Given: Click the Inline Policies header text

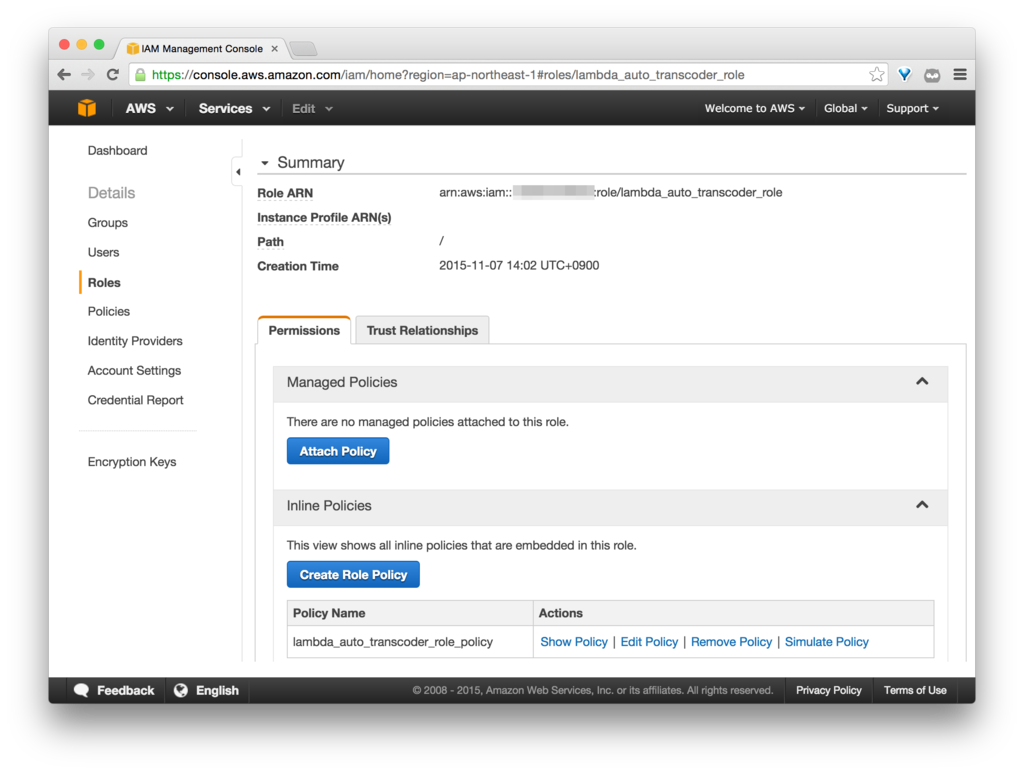Looking at the screenshot, I should [x=328, y=505].
